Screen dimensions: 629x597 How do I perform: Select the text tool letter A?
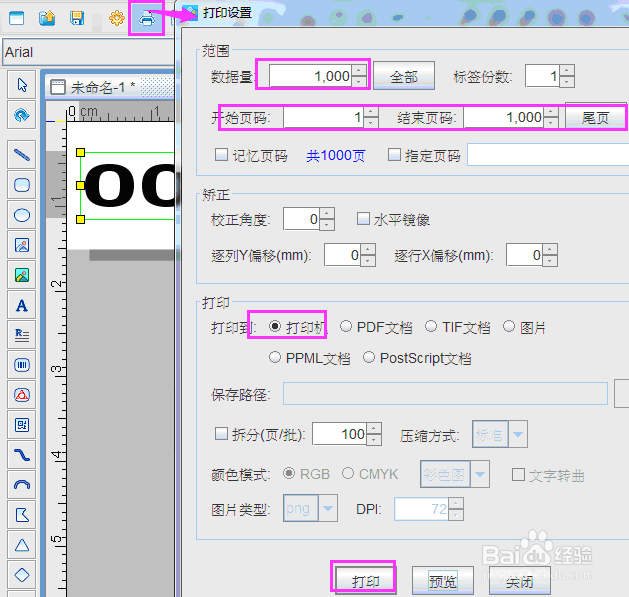22,305
